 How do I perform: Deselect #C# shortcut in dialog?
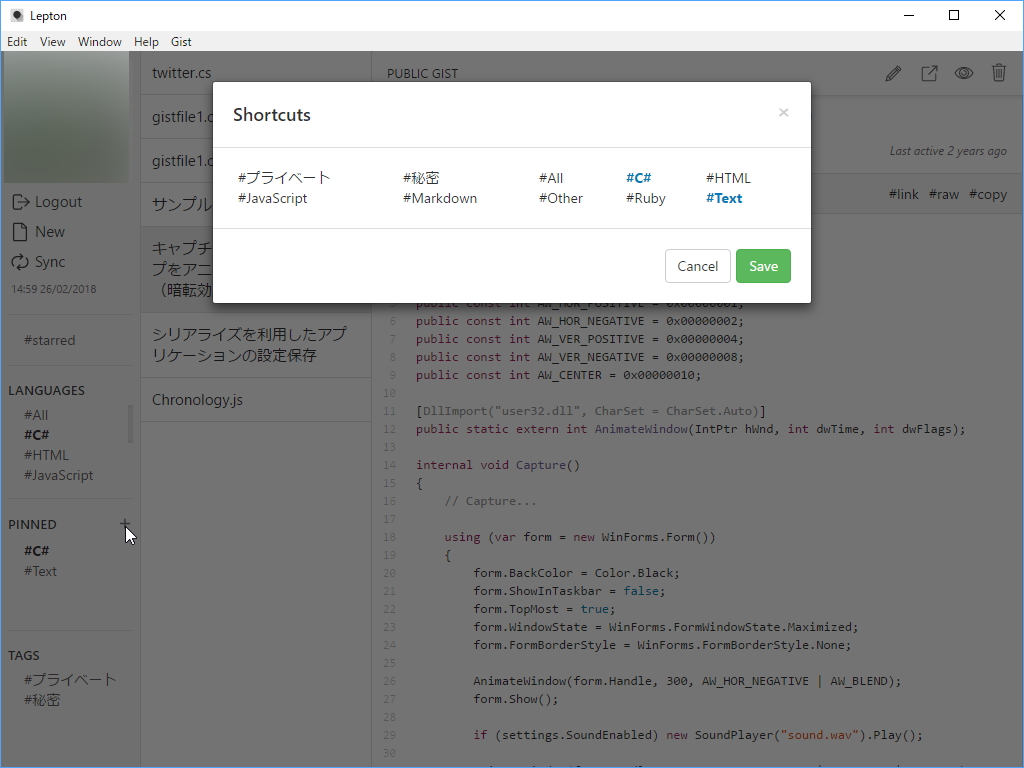(x=638, y=178)
